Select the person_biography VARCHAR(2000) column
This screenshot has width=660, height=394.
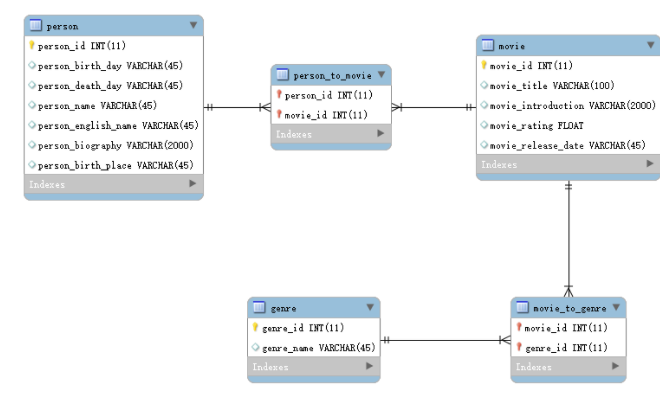tap(114, 145)
